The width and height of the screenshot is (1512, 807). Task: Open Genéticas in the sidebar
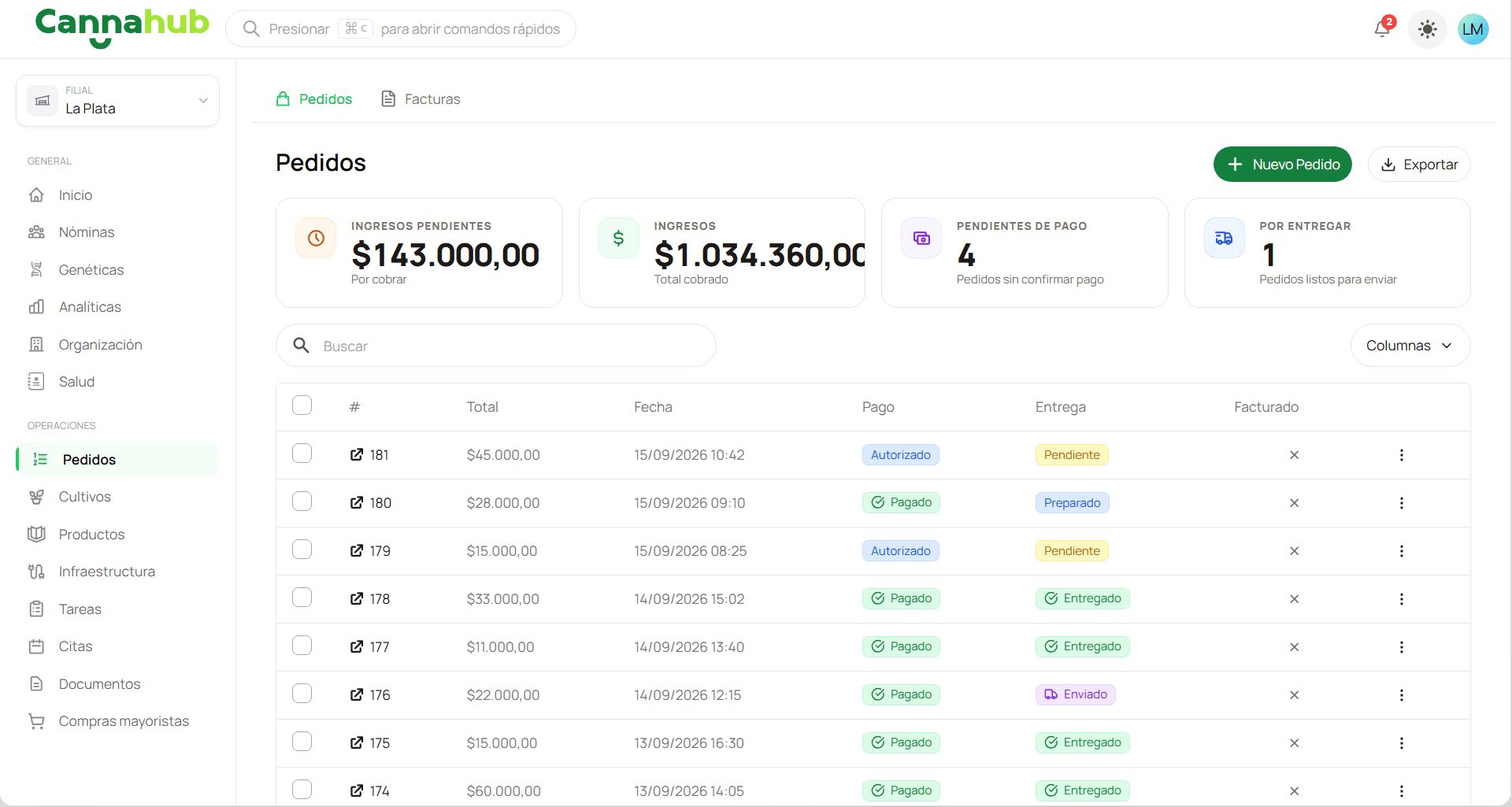[x=117, y=270]
